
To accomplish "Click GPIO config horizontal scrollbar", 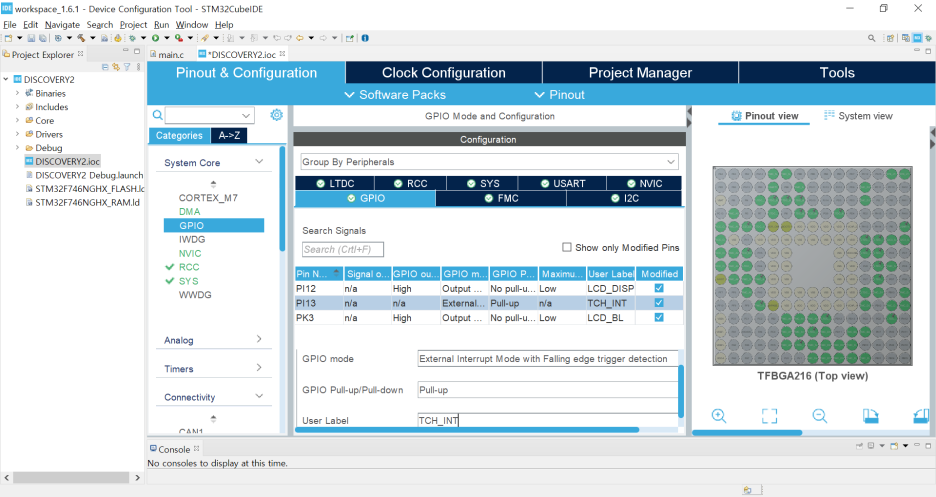I will [467, 430].
